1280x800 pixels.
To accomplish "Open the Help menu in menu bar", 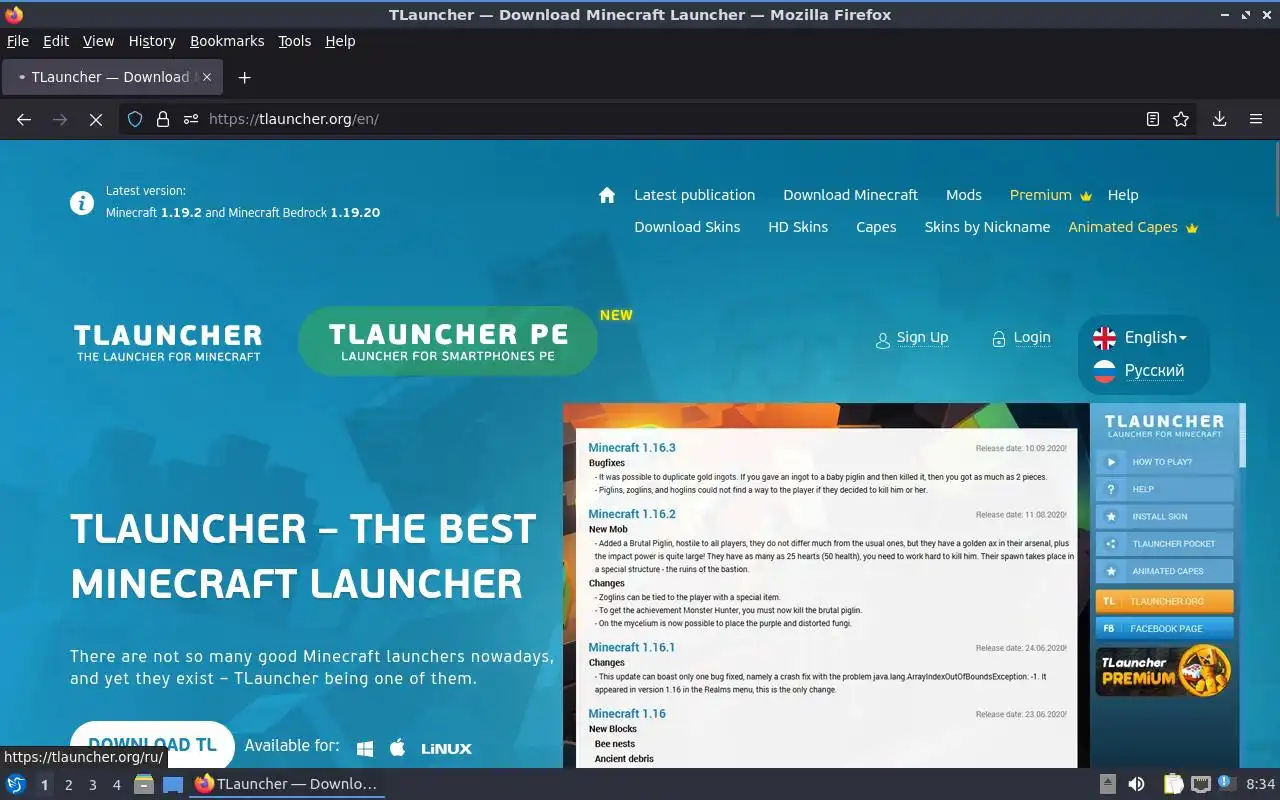I will pyautogui.click(x=340, y=41).
